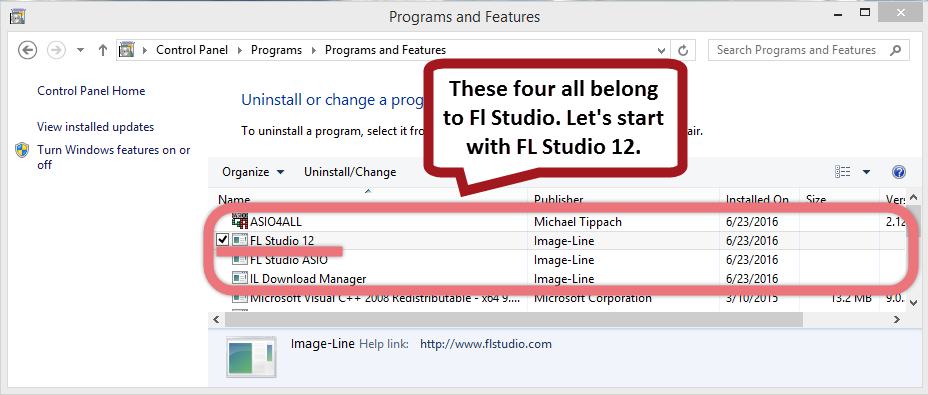Expand arrow after Programs breadcrumb
928x395 pixels.
point(314,50)
